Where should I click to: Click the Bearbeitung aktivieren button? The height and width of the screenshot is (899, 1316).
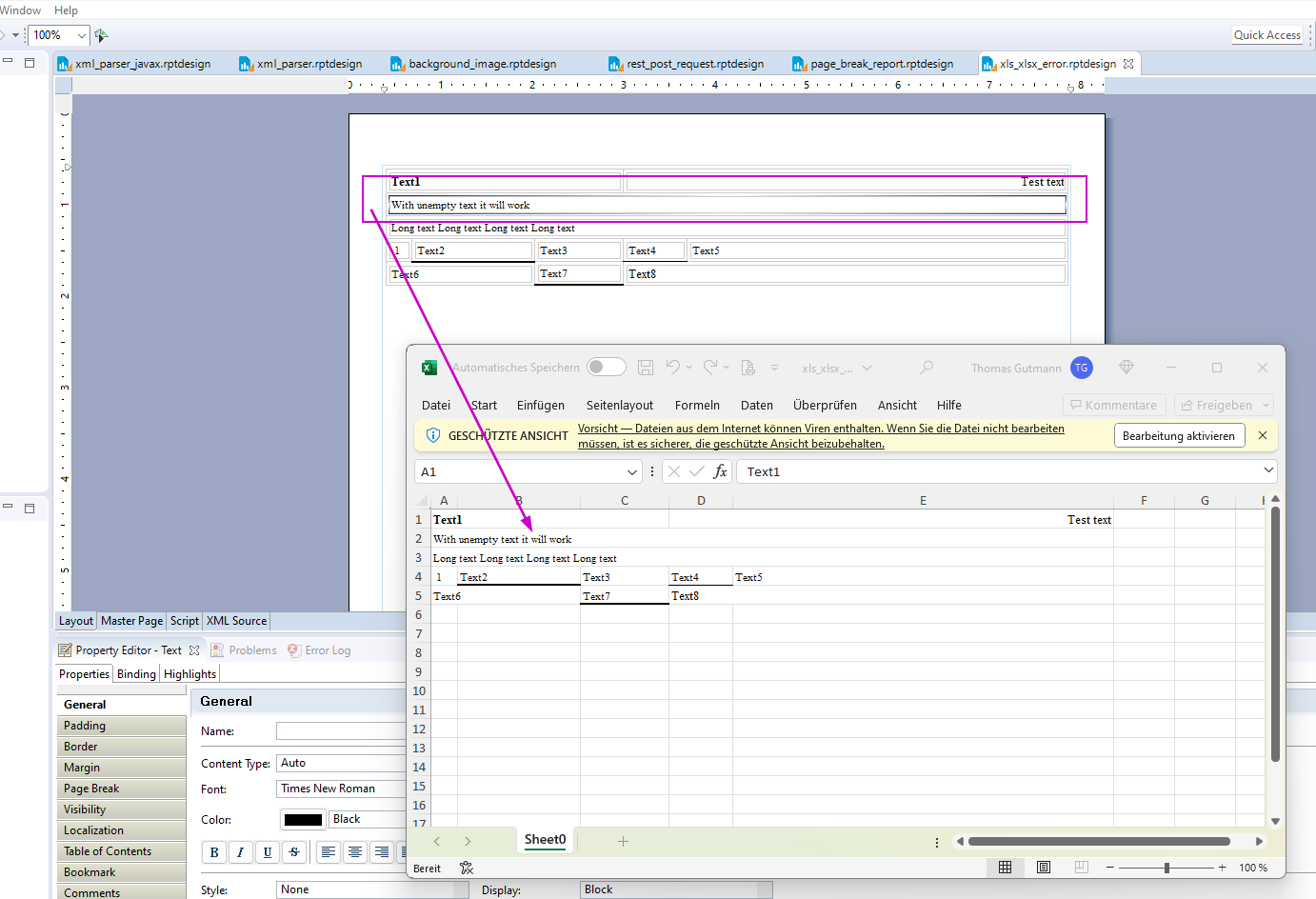coord(1179,435)
